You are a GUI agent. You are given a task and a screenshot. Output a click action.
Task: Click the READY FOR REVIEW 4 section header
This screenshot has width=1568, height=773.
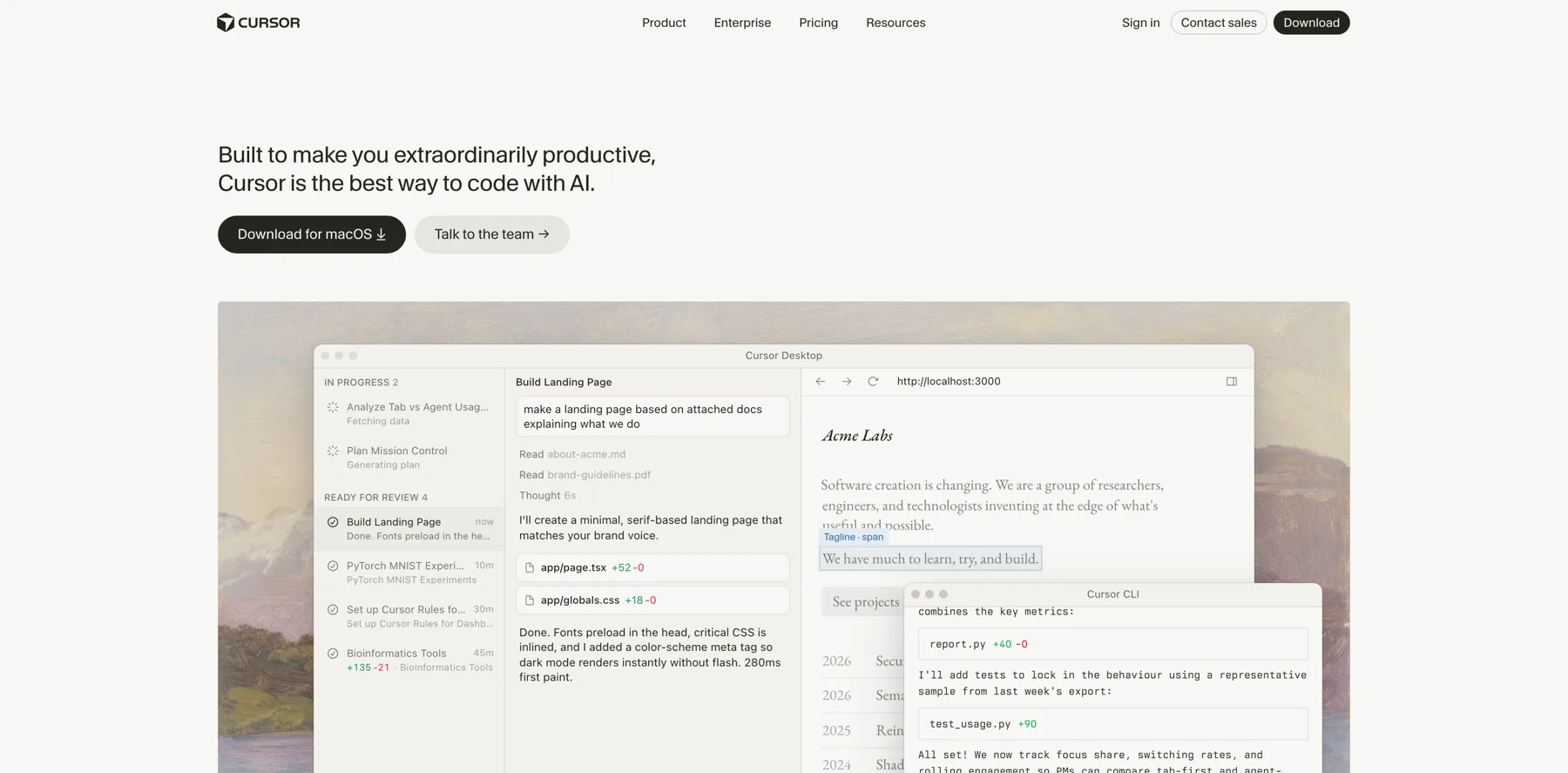coord(376,498)
